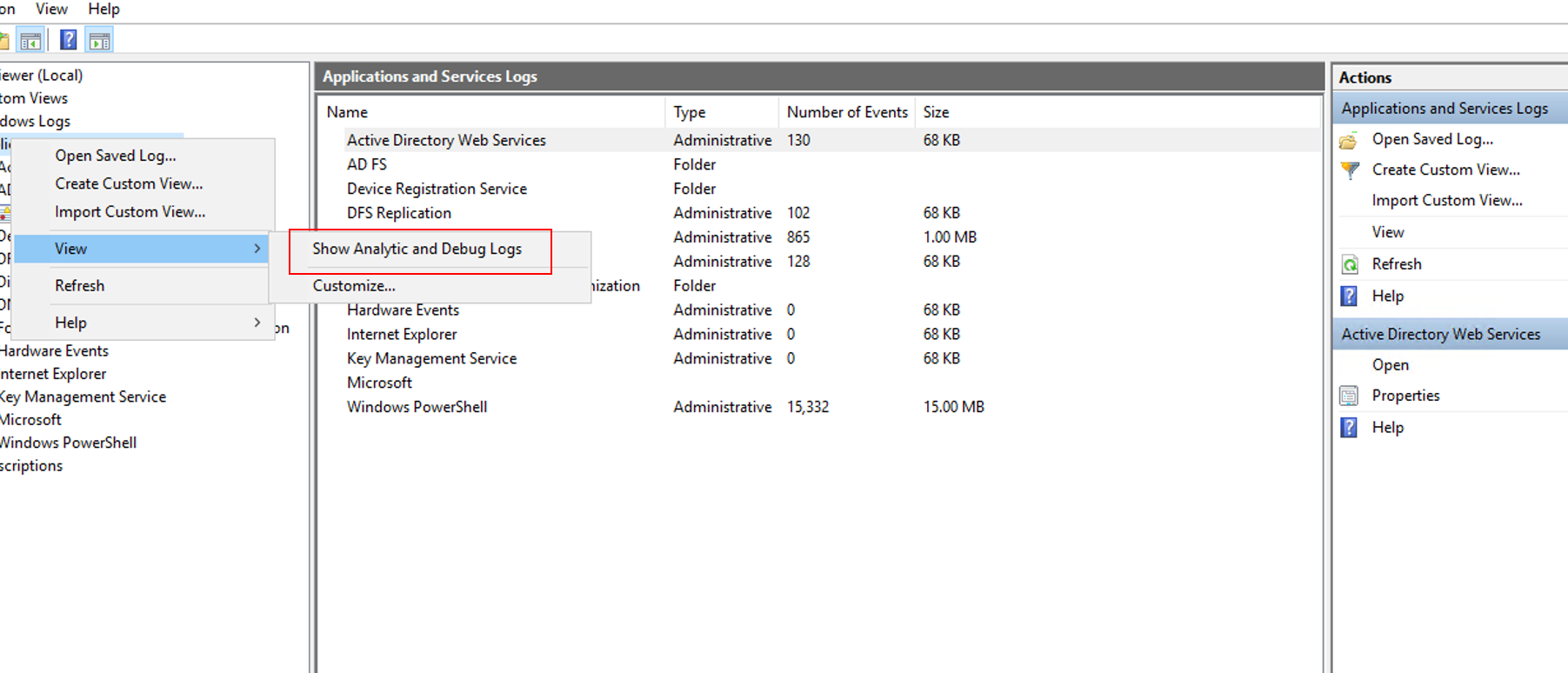The image size is (1568, 673).
Task: Click the Properties icon in Actions pane
Action: coord(1349,396)
